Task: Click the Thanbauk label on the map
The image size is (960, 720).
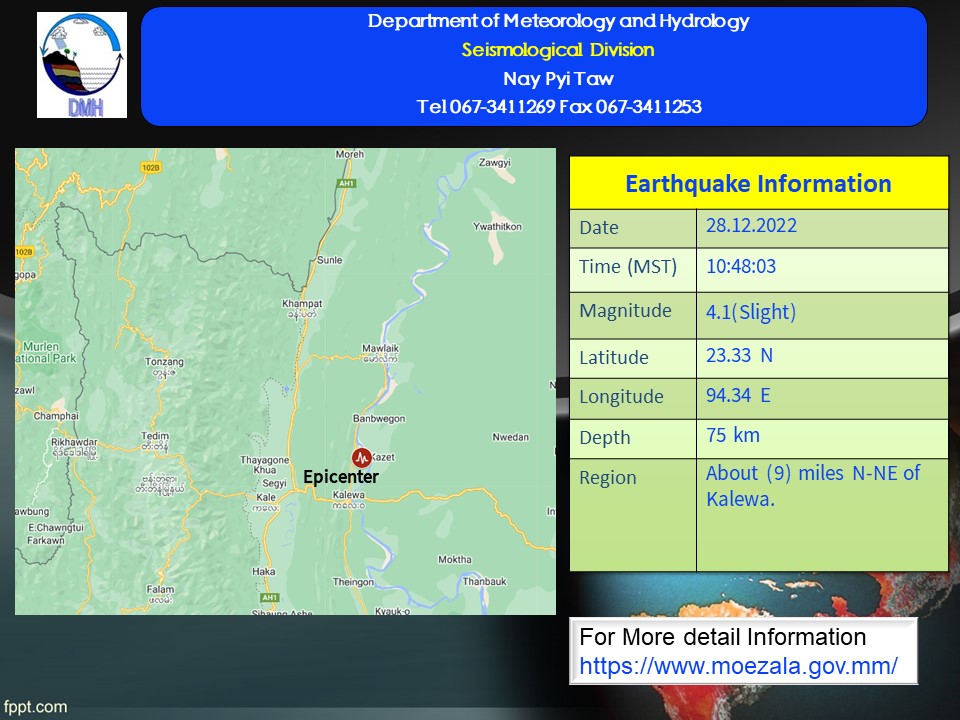Action: tap(484, 582)
